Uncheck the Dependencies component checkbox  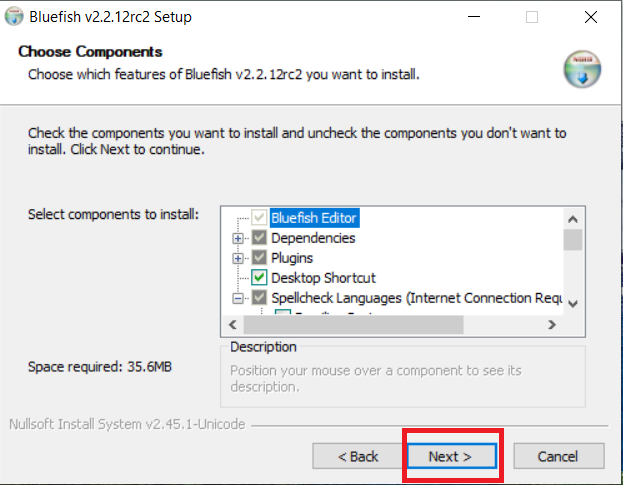tap(259, 238)
